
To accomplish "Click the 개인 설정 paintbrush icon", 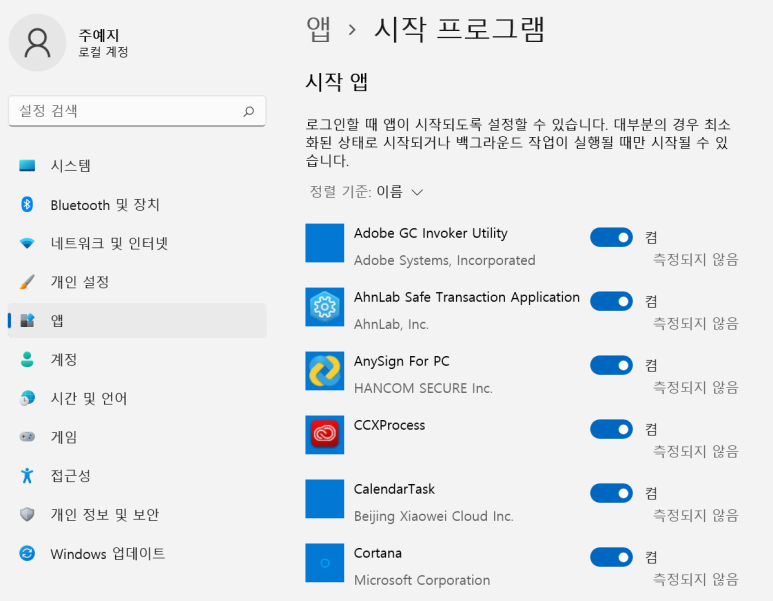I will tap(27, 282).
